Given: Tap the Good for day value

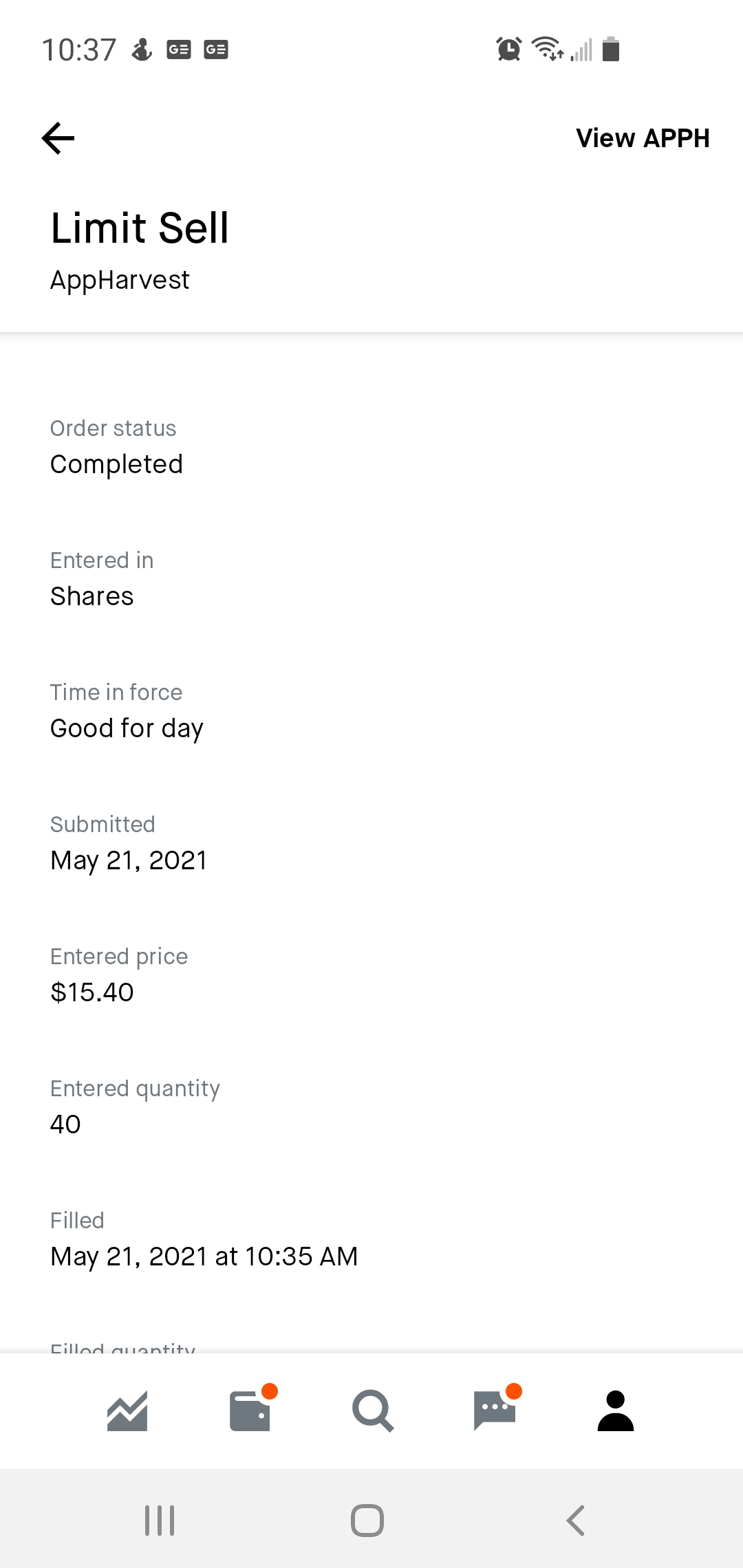Looking at the screenshot, I should tap(127, 728).
